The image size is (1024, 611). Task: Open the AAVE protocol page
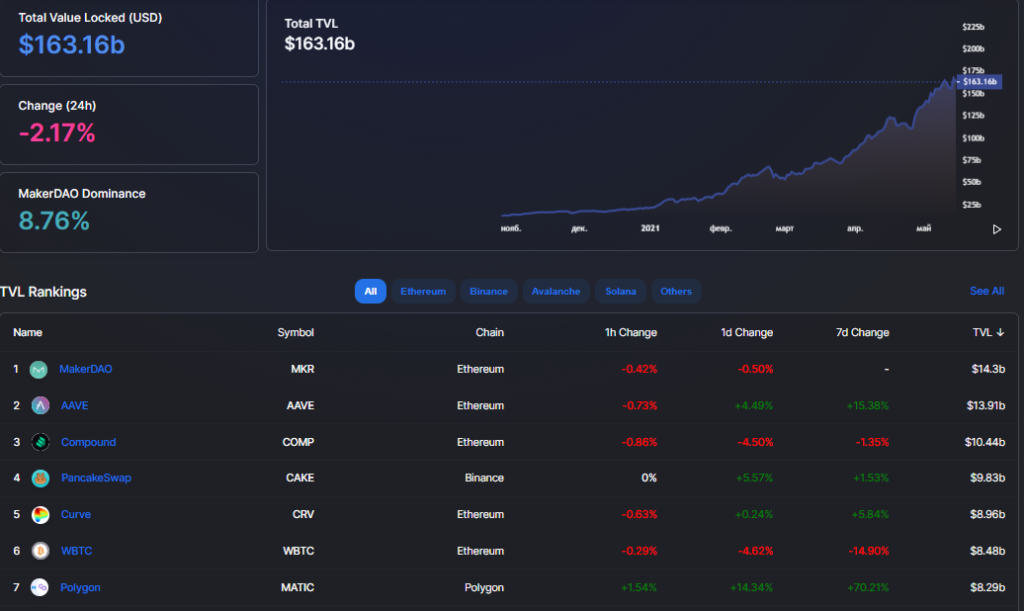[74, 406]
